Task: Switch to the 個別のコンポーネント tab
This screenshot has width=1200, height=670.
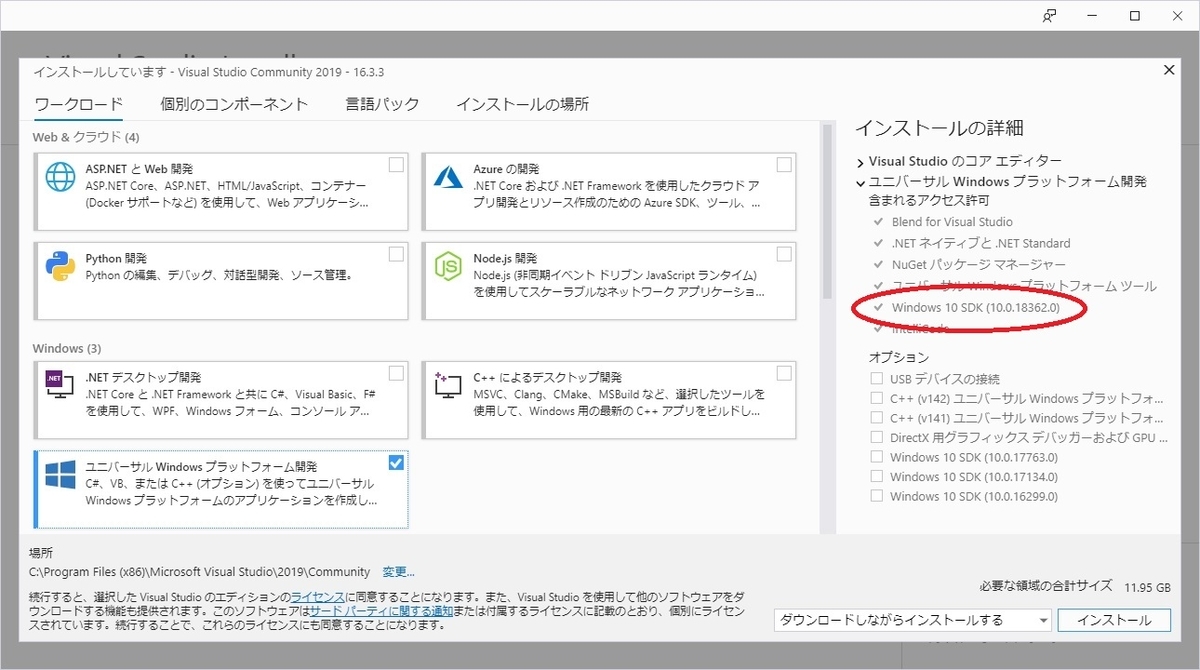Action: [x=234, y=104]
